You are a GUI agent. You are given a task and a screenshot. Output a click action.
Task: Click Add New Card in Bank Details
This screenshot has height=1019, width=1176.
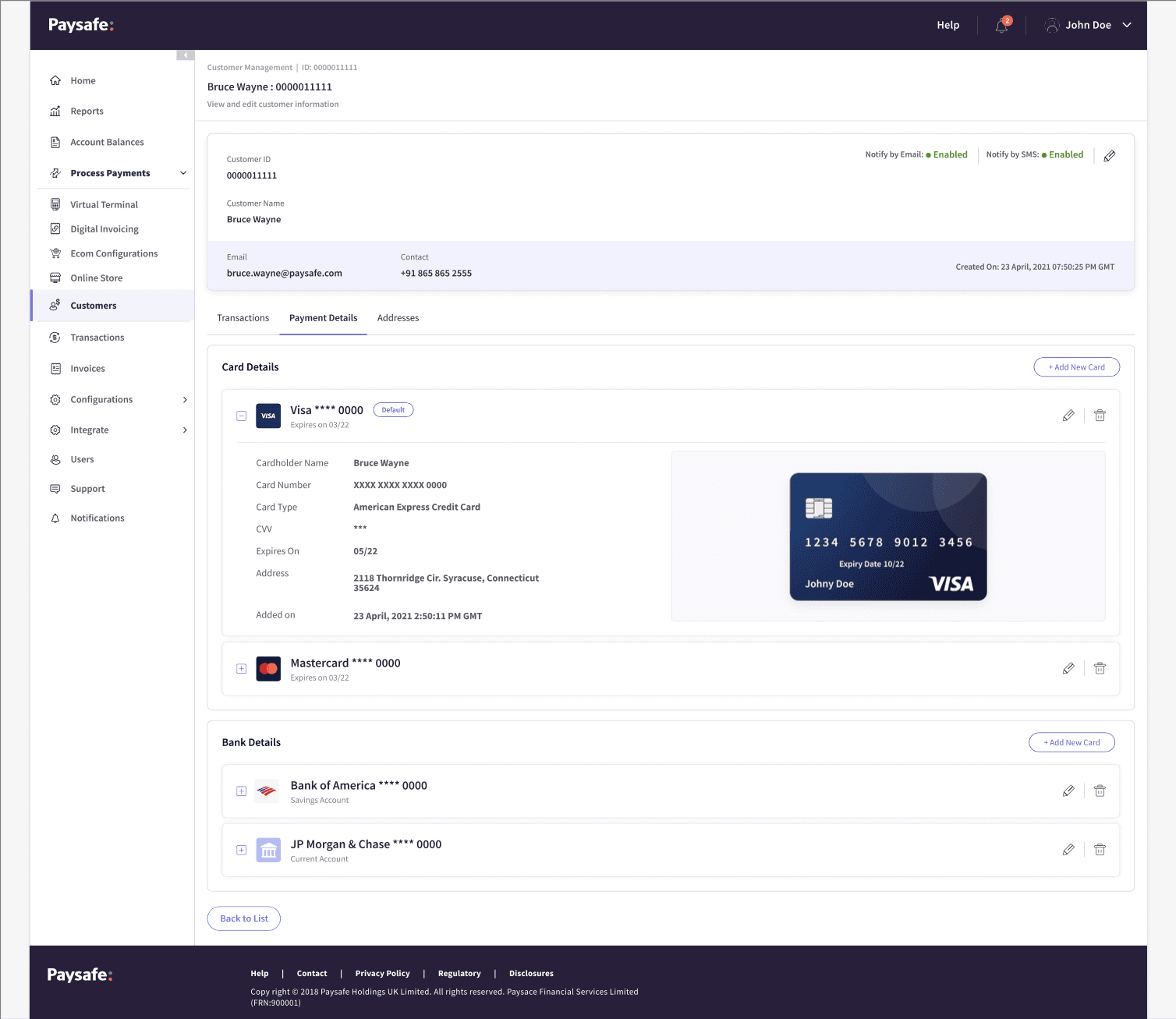click(1072, 742)
